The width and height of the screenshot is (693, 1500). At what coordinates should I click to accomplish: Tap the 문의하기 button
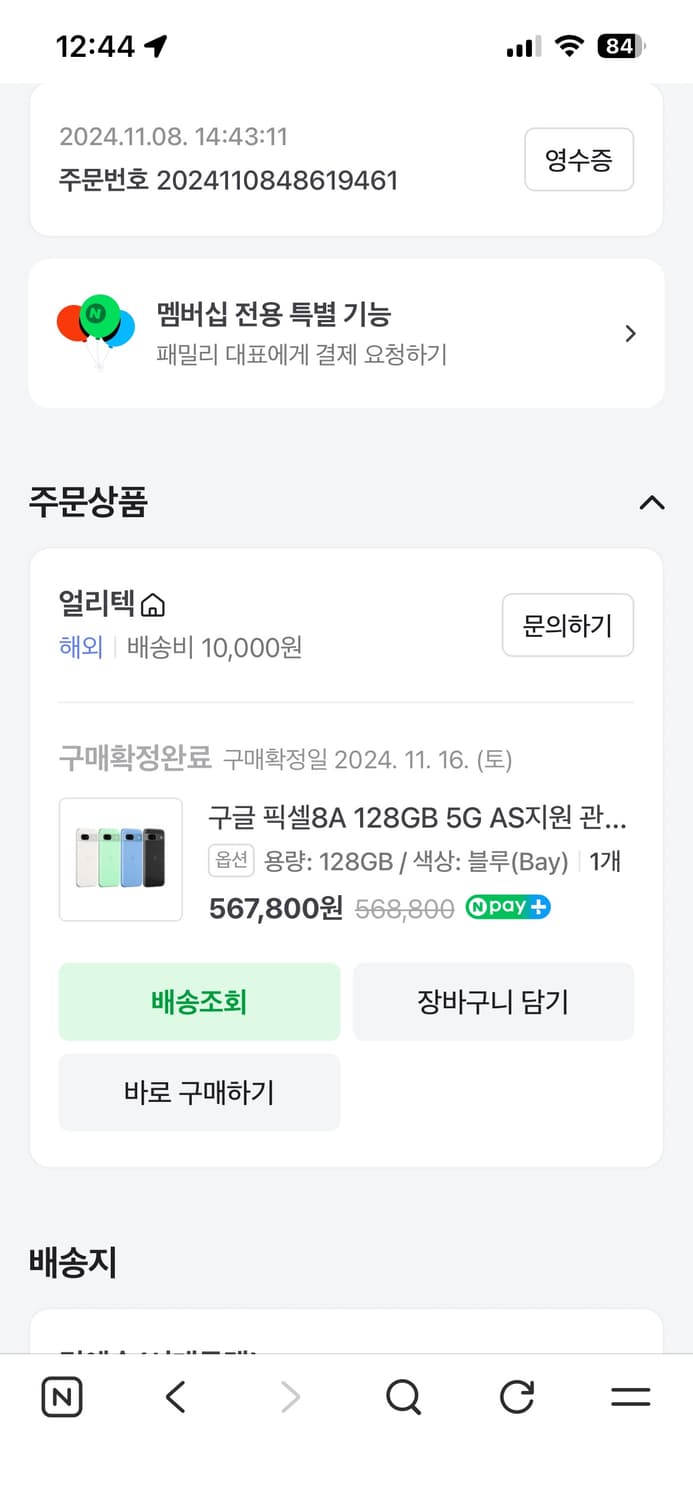tap(567, 624)
